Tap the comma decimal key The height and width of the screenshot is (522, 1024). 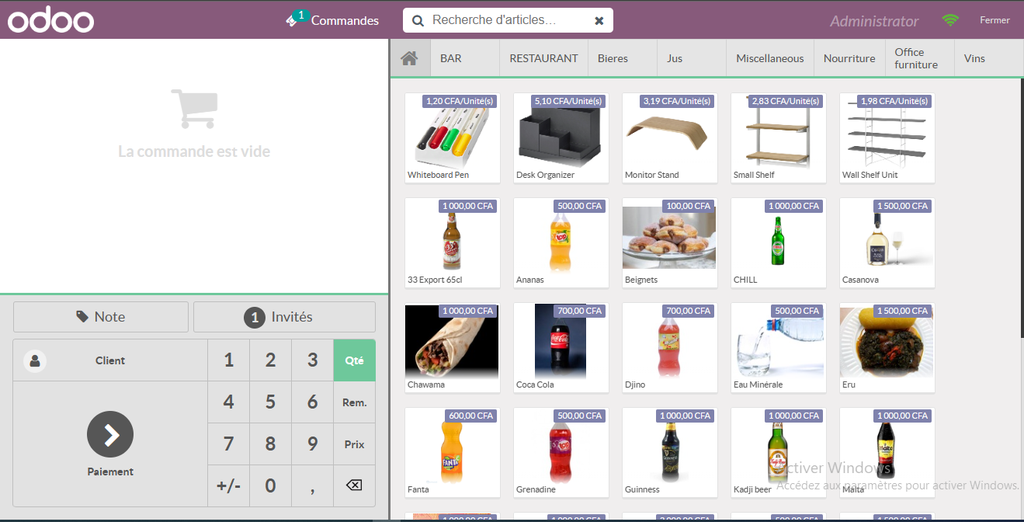[x=312, y=485]
